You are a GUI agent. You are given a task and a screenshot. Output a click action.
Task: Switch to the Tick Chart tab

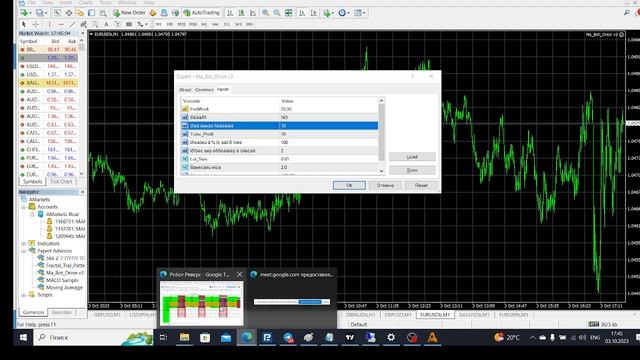click(61, 182)
